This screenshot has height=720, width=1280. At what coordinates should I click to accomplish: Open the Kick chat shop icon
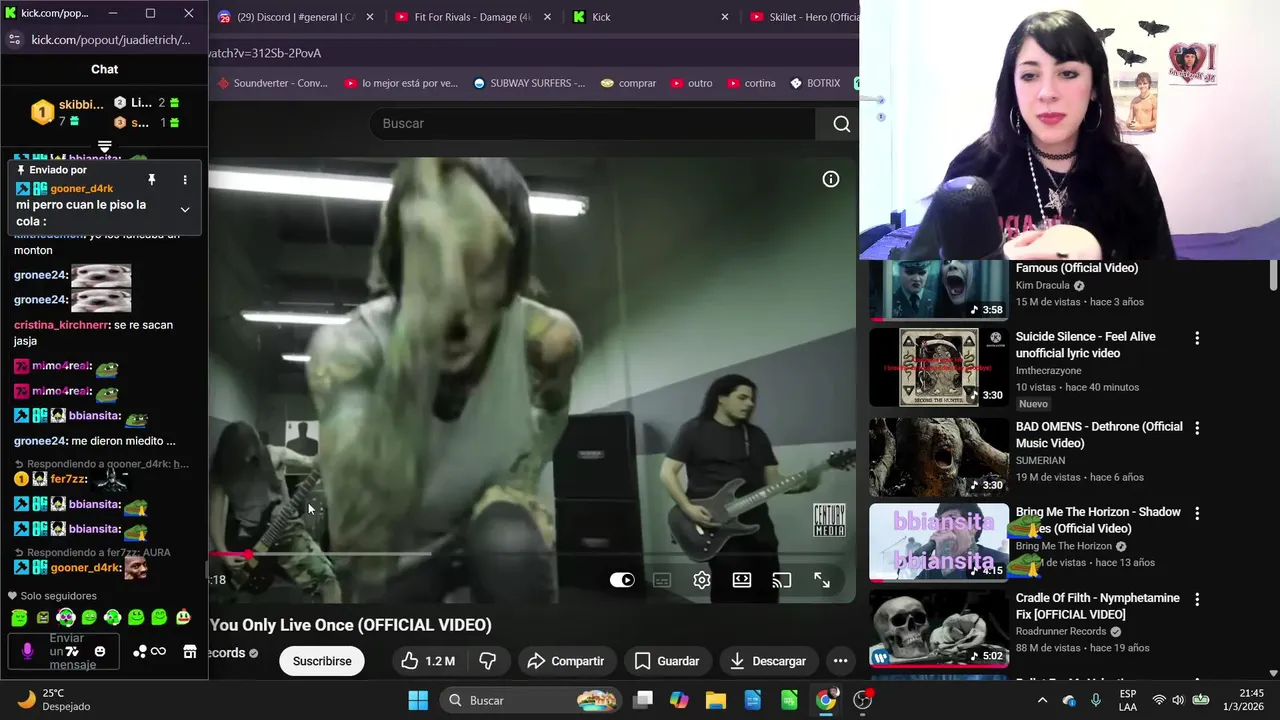pyautogui.click(x=190, y=651)
